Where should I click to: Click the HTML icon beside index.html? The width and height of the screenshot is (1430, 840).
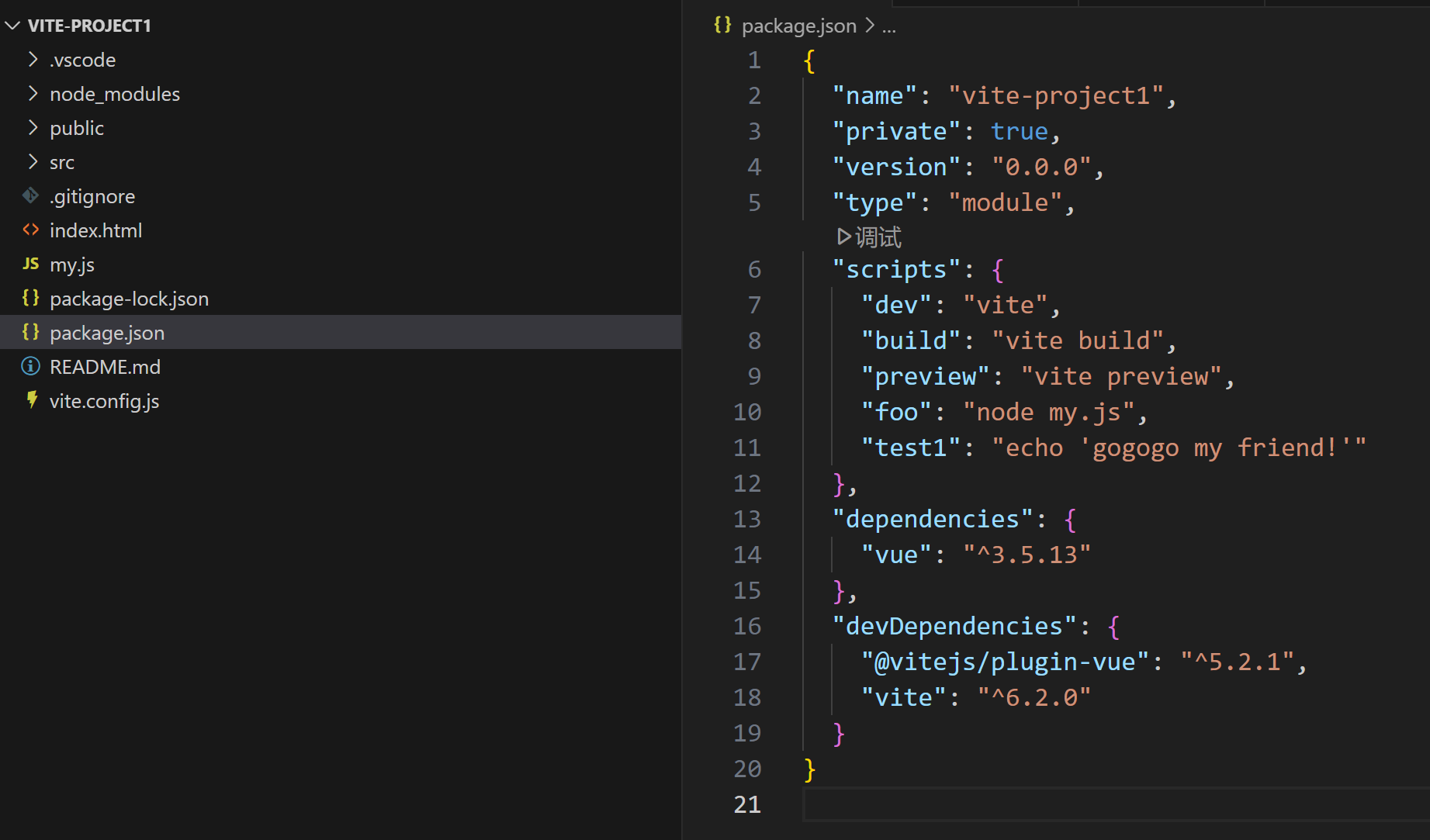pyautogui.click(x=30, y=230)
